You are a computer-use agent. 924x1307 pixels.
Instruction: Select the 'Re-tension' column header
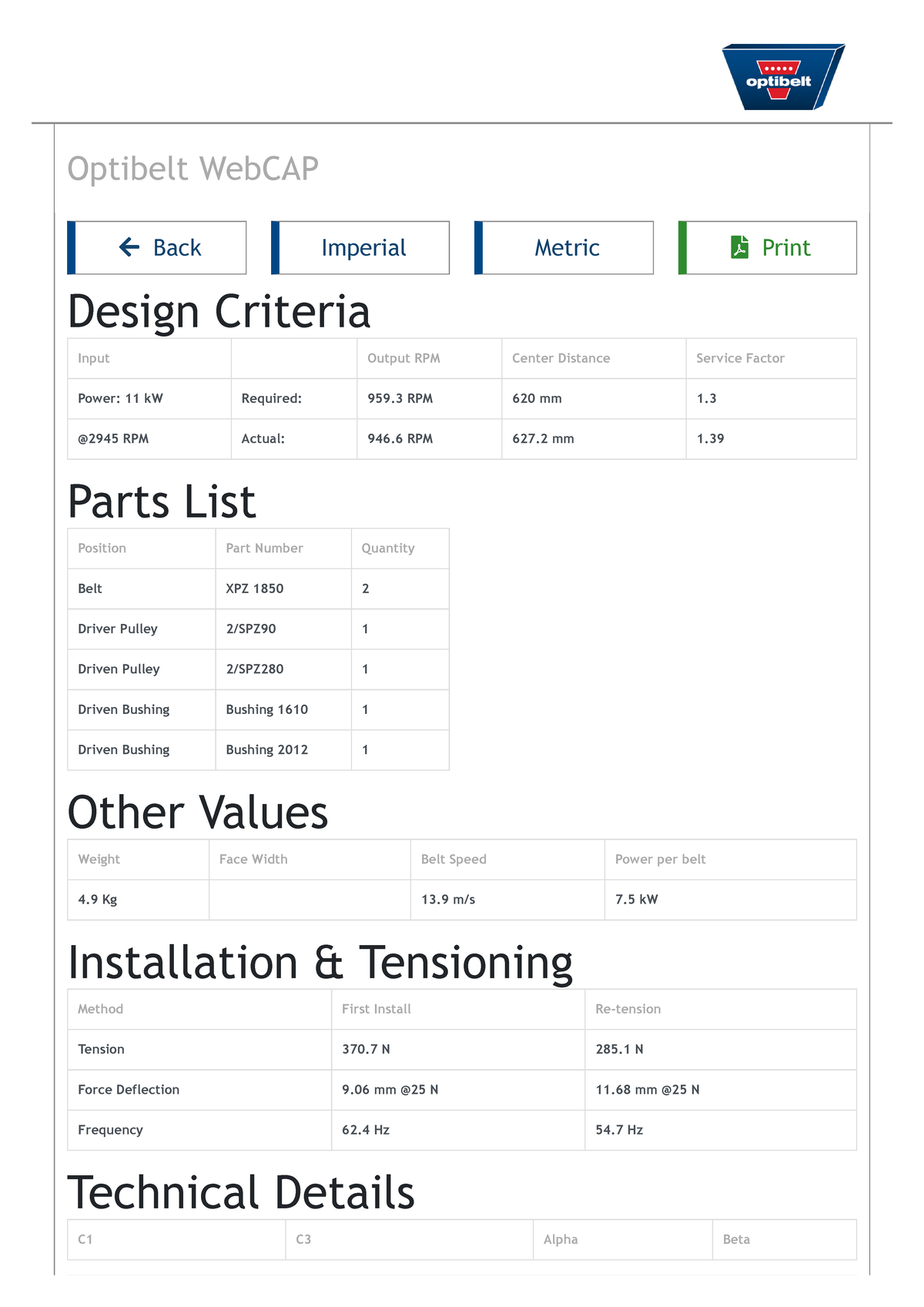coord(628,1009)
